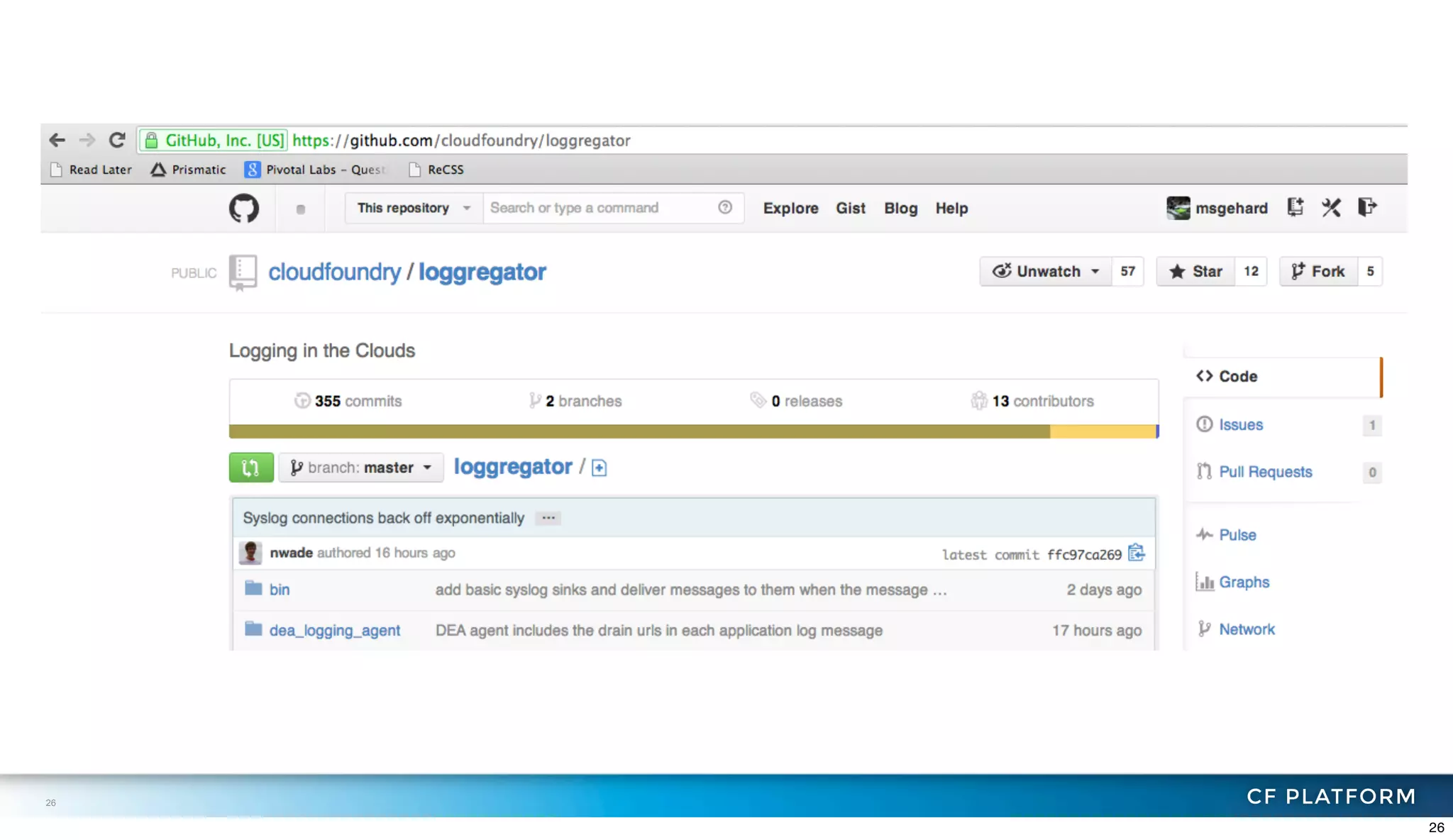Expand commit message ellipsis button
This screenshot has width=1453, height=840.
pos(548,518)
